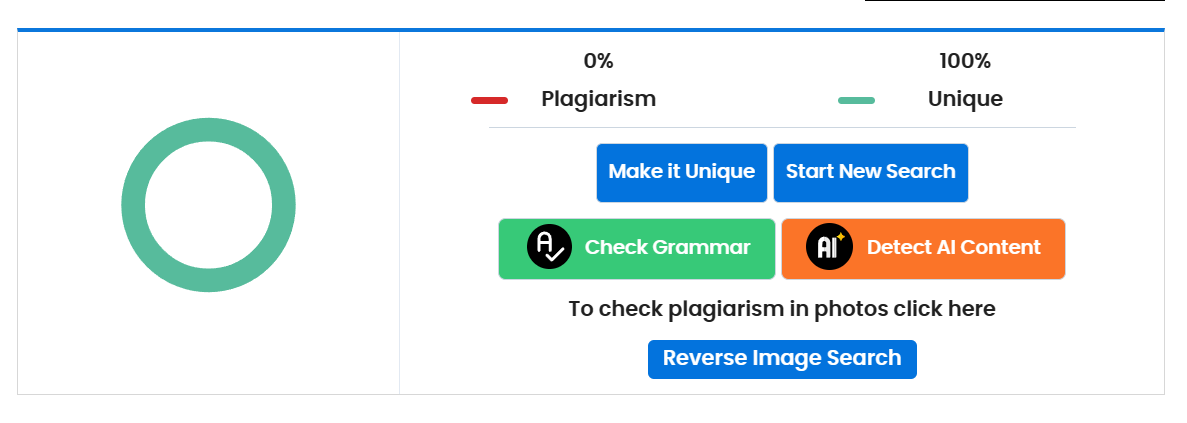
Task: Click the 'To check plagiarism in photos' text
Action: click(782, 309)
